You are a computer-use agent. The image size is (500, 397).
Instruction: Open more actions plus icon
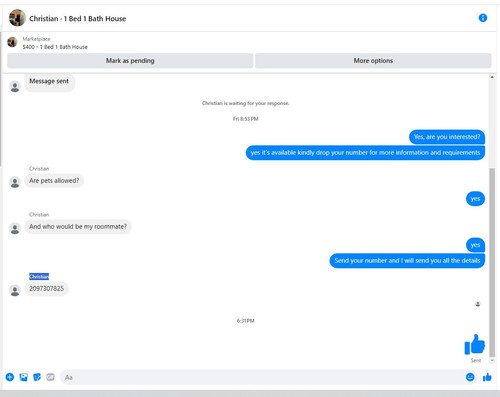10,377
